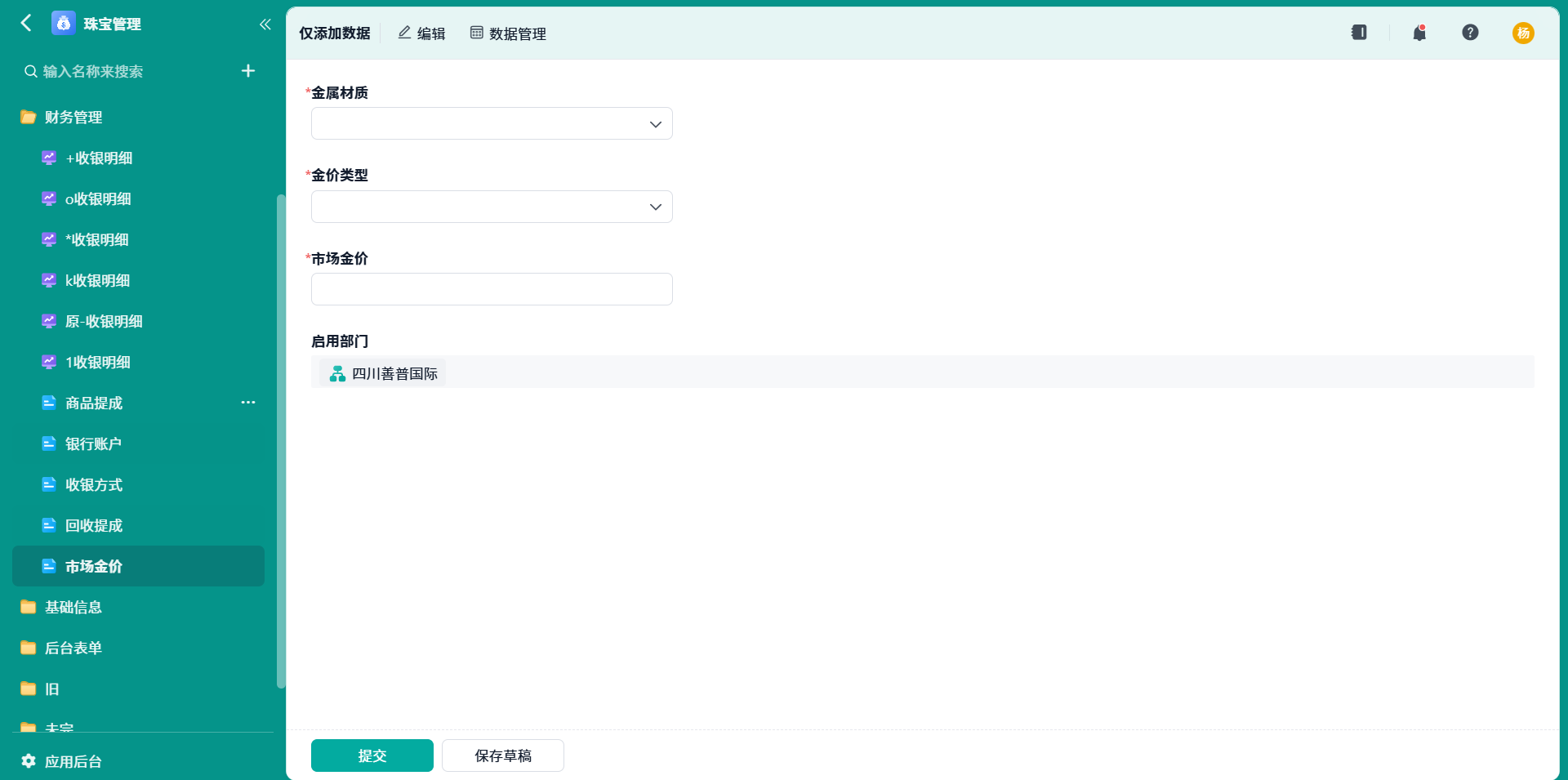Screen dimensions: 1568x780
Task: Click the 数据管理 table icon
Action: click(x=477, y=33)
